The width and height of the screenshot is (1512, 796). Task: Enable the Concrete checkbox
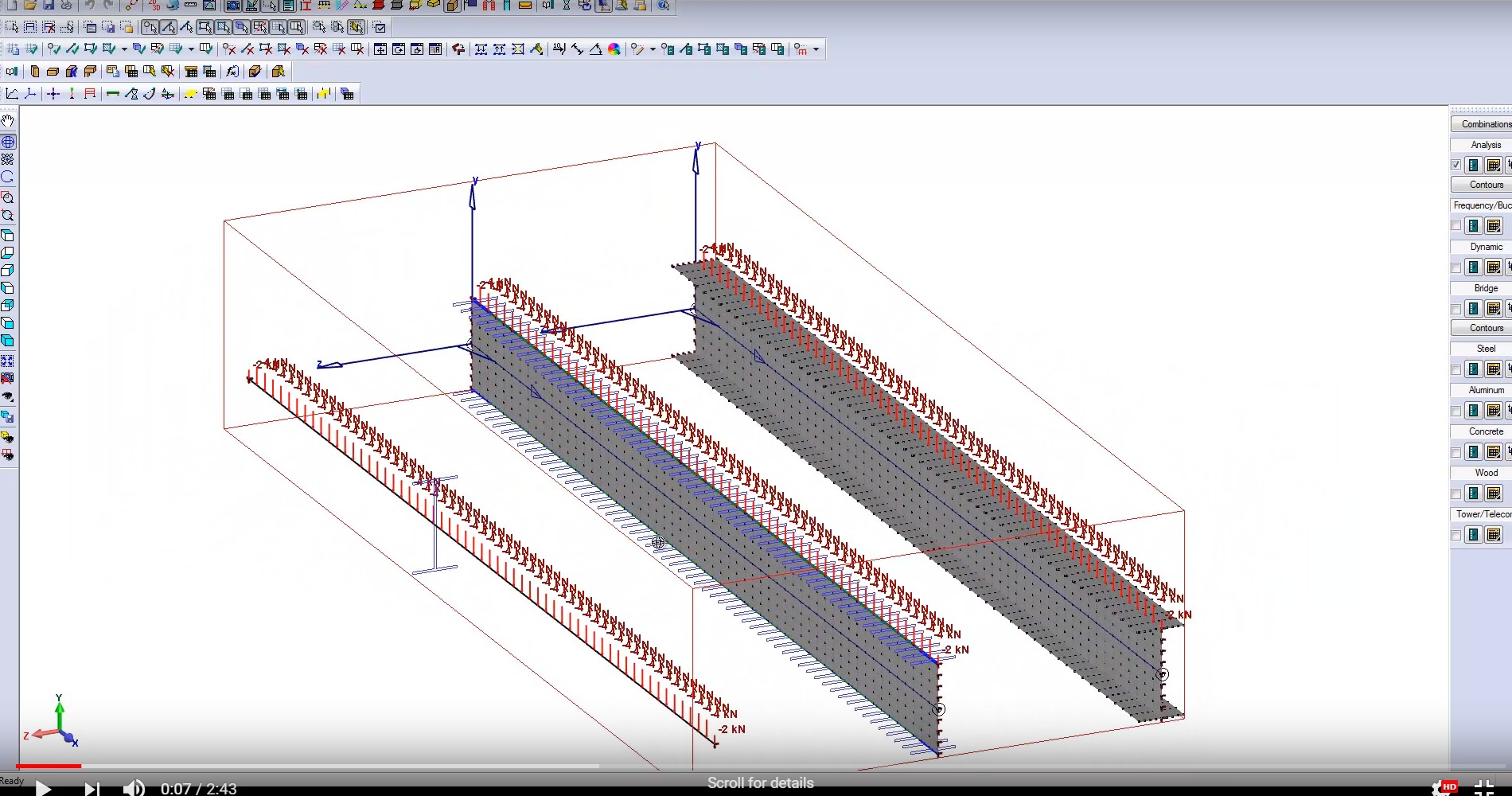[1456, 452]
